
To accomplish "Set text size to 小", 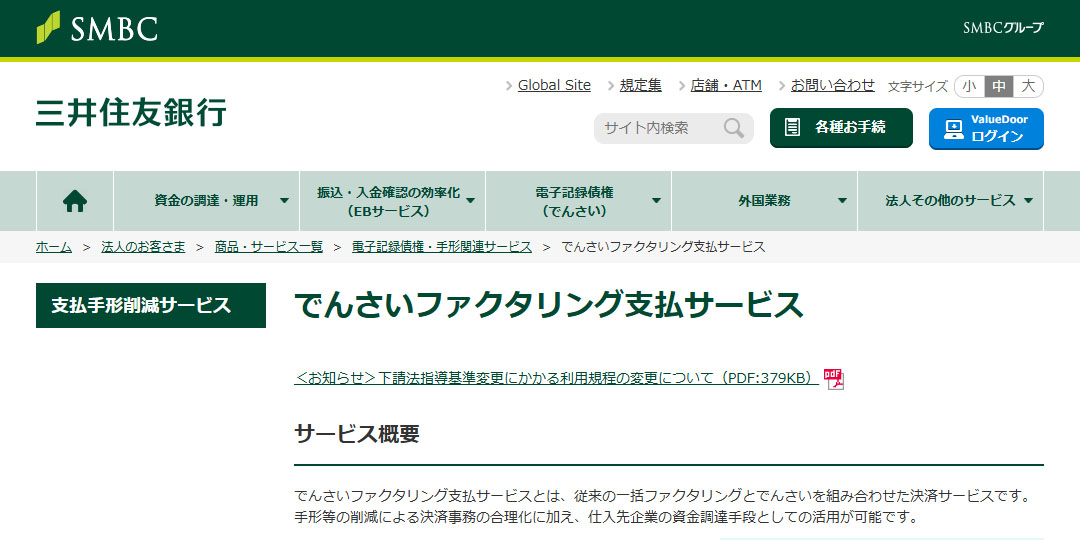I will tap(969, 86).
